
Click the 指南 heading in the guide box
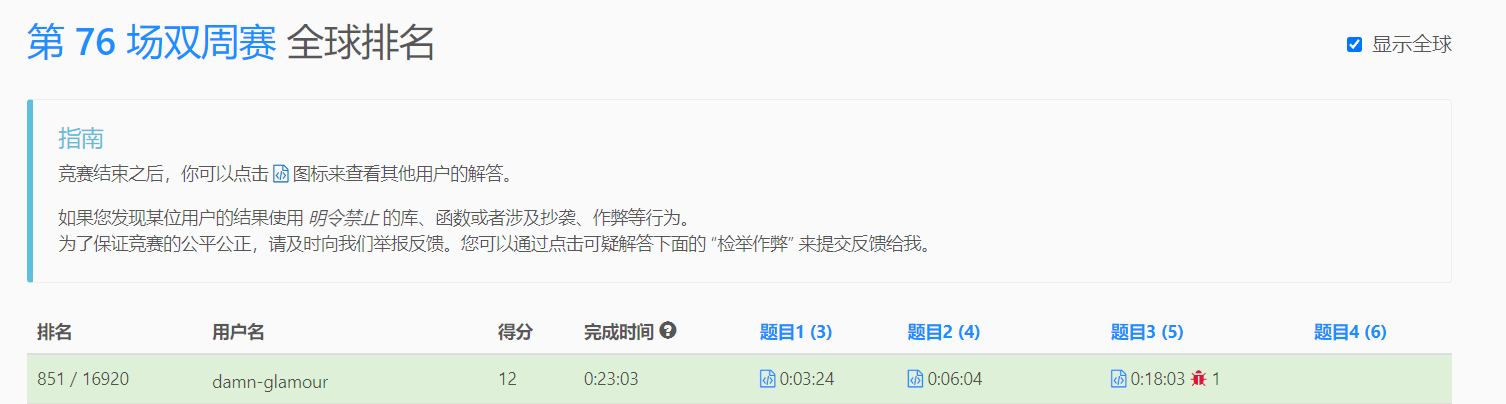tap(81, 138)
